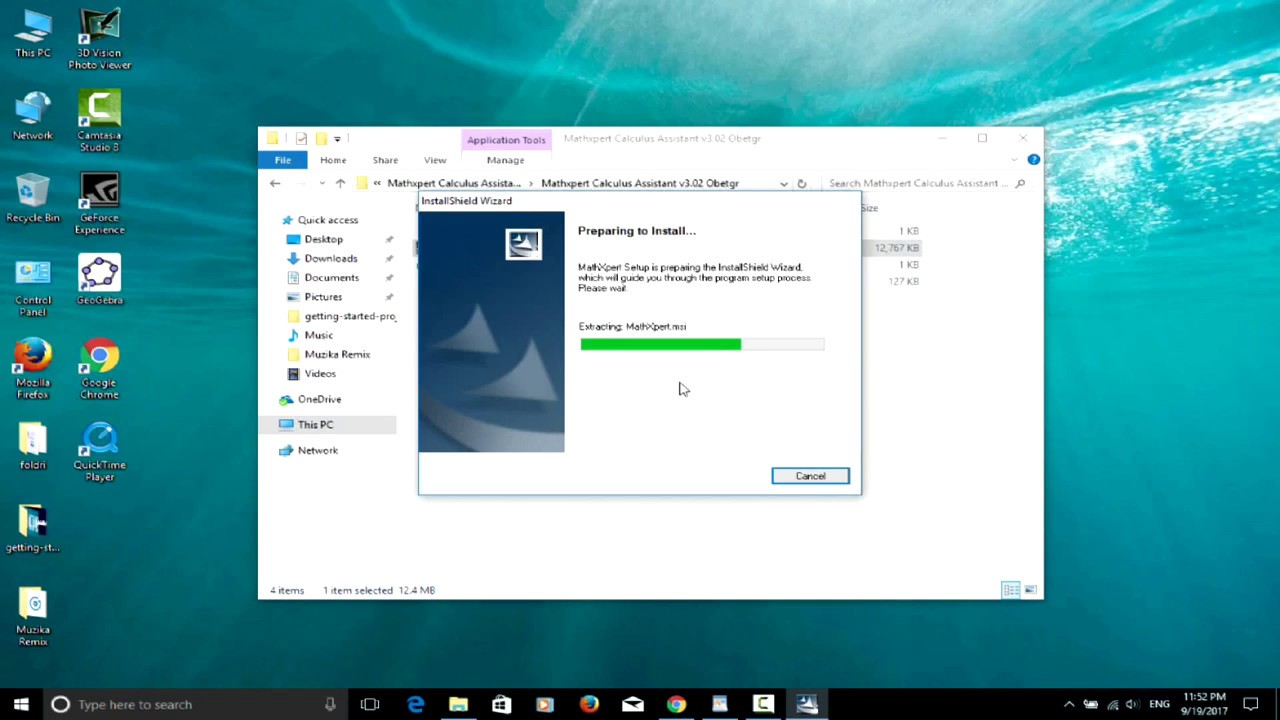
Task: Expand the address bar history dropdown
Action: click(784, 184)
